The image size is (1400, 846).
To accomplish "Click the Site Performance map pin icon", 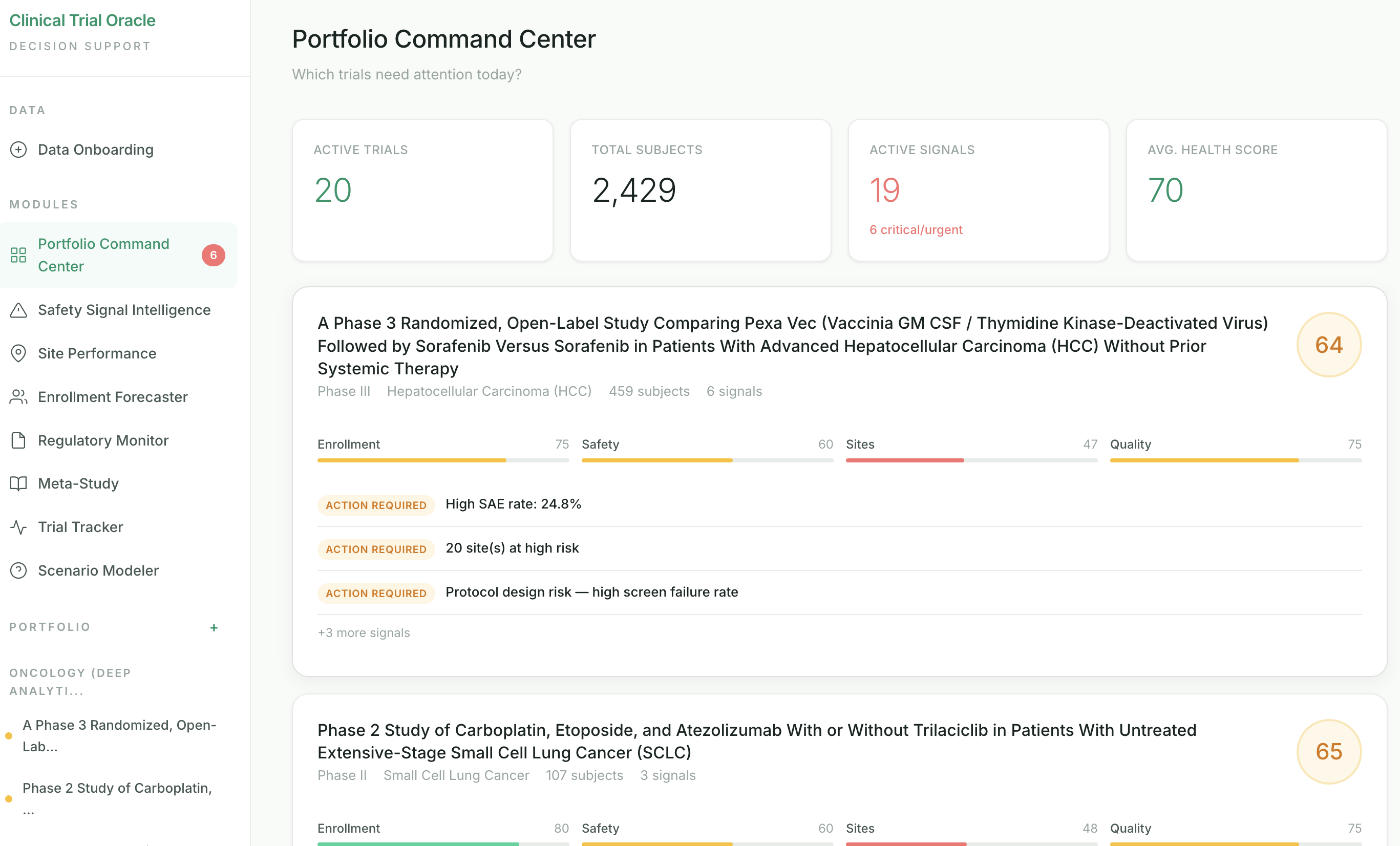I will pos(18,353).
